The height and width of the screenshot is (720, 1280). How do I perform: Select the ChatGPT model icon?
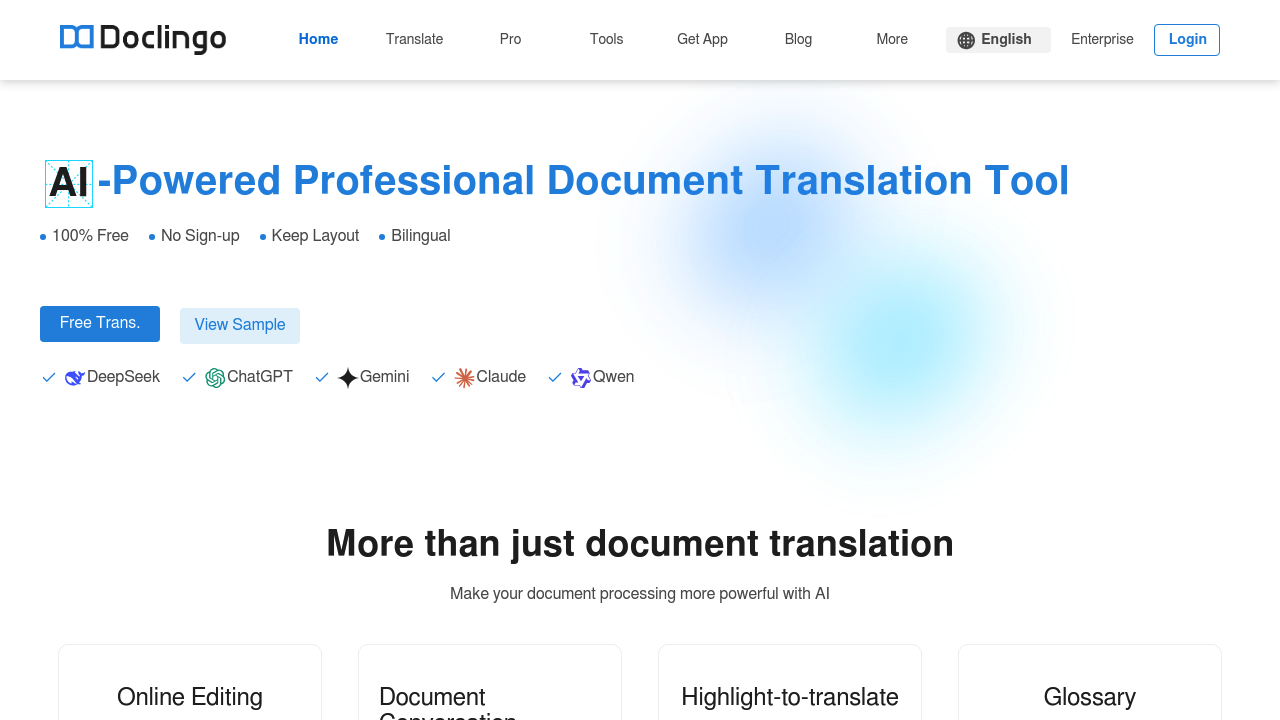point(214,377)
